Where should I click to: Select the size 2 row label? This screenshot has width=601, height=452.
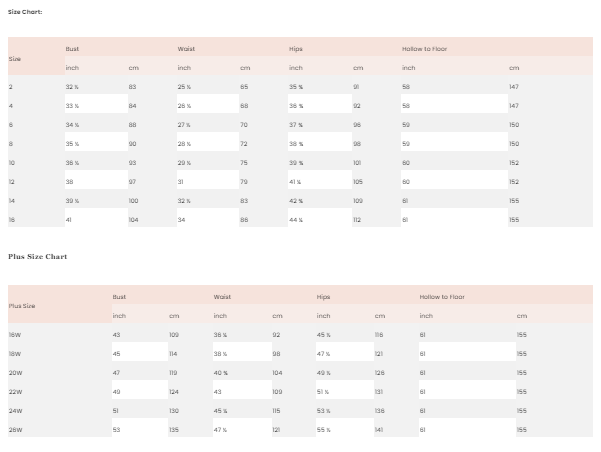pyautogui.click(x=11, y=87)
